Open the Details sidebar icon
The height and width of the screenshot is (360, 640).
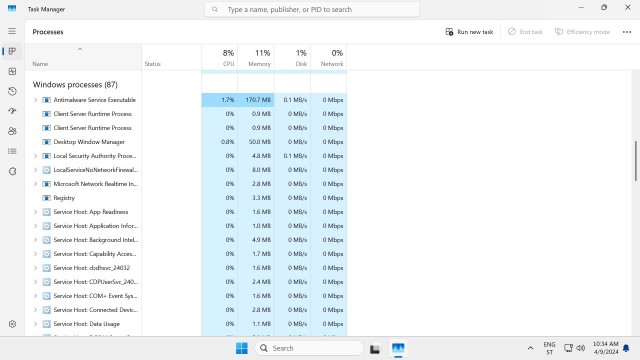pos(12,151)
